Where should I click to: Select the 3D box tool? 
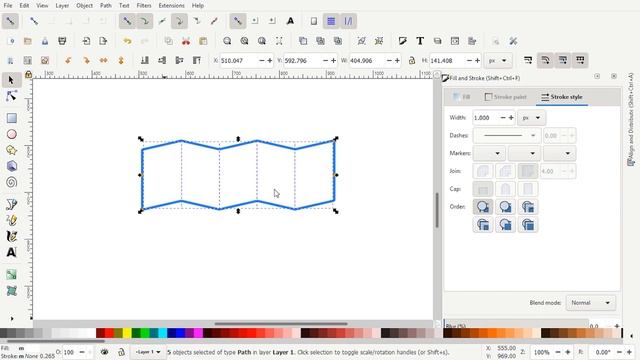(x=11, y=166)
